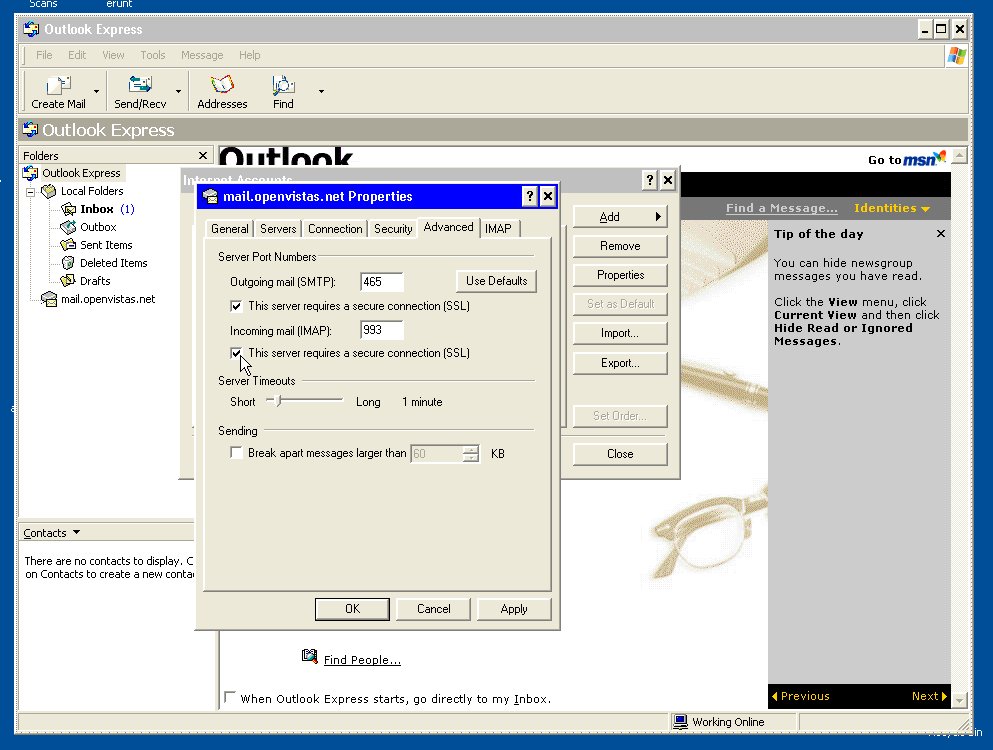993x750 pixels.
Task: Open the Tools menu
Action: (x=153, y=55)
